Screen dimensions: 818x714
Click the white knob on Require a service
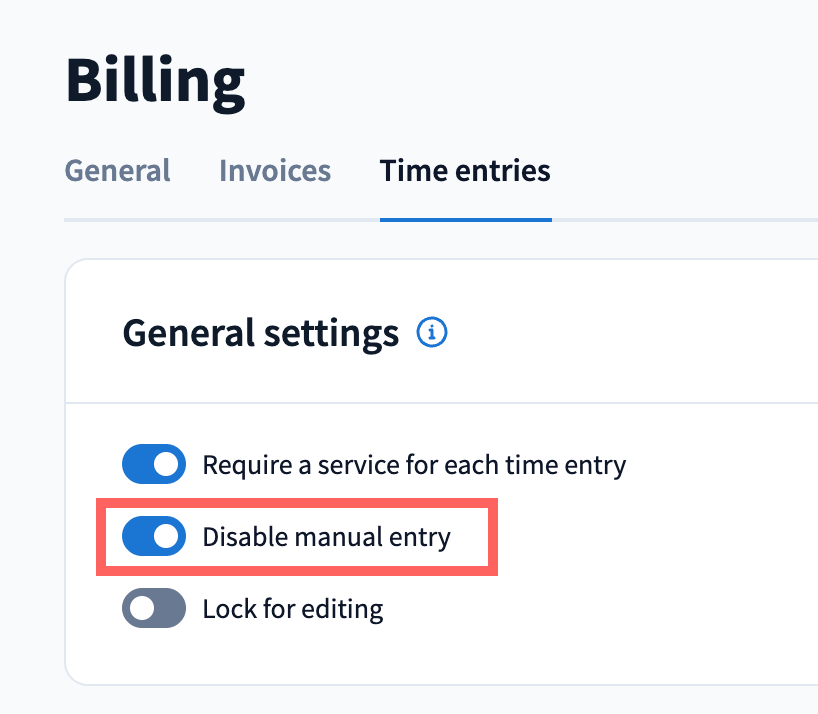click(x=167, y=464)
